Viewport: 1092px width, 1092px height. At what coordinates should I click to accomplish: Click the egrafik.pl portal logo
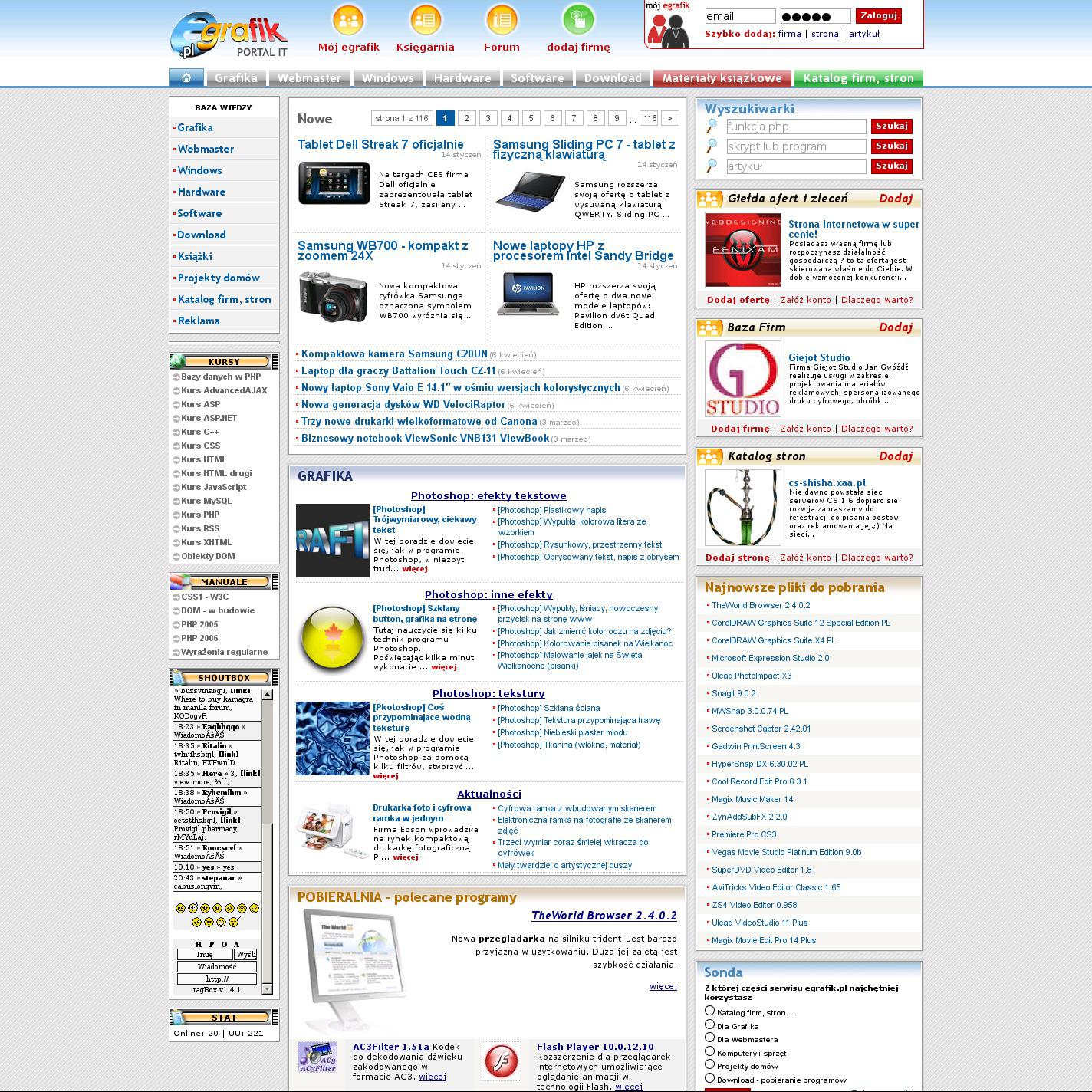pyautogui.click(x=229, y=35)
